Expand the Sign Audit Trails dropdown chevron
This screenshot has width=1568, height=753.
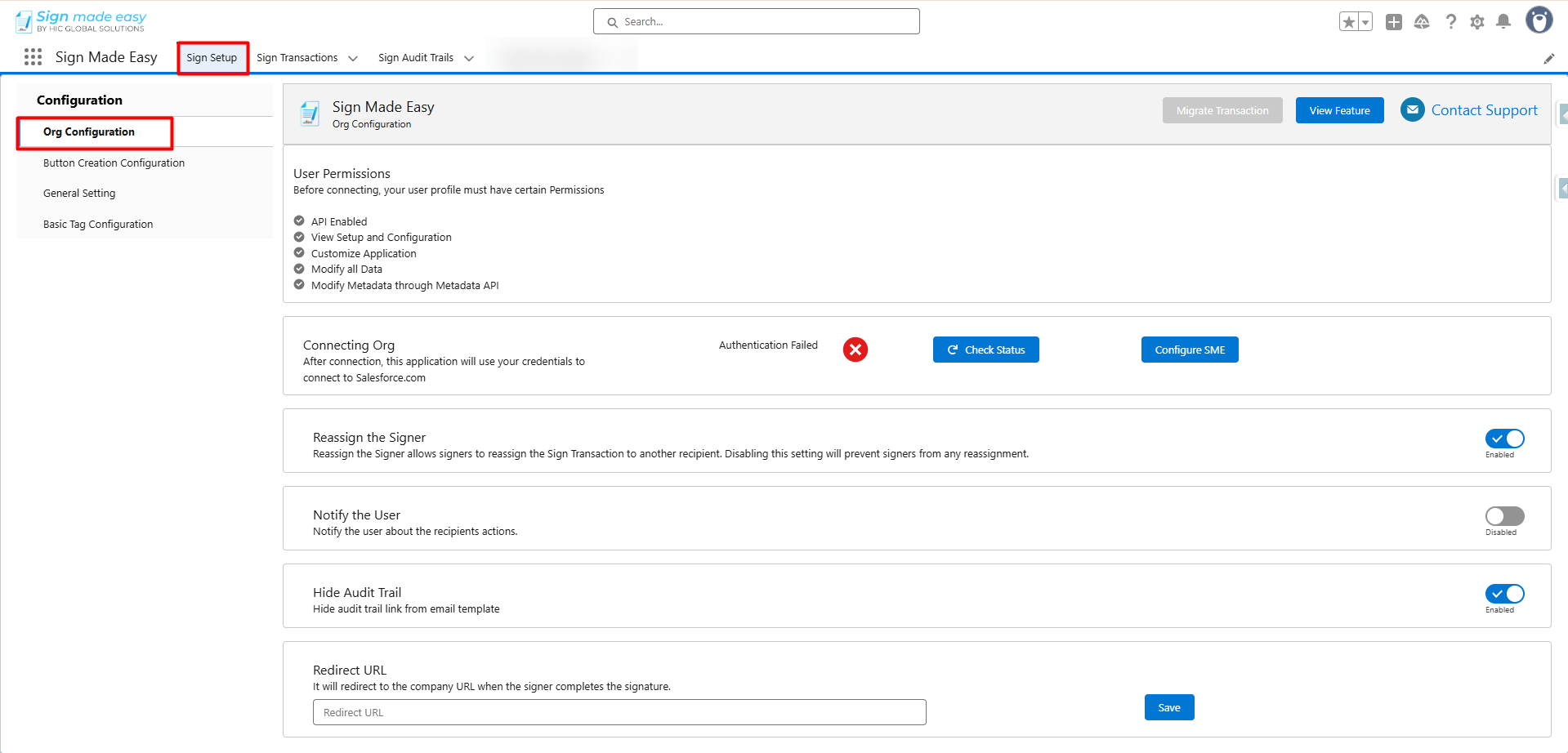pyautogui.click(x=469, y=58)
